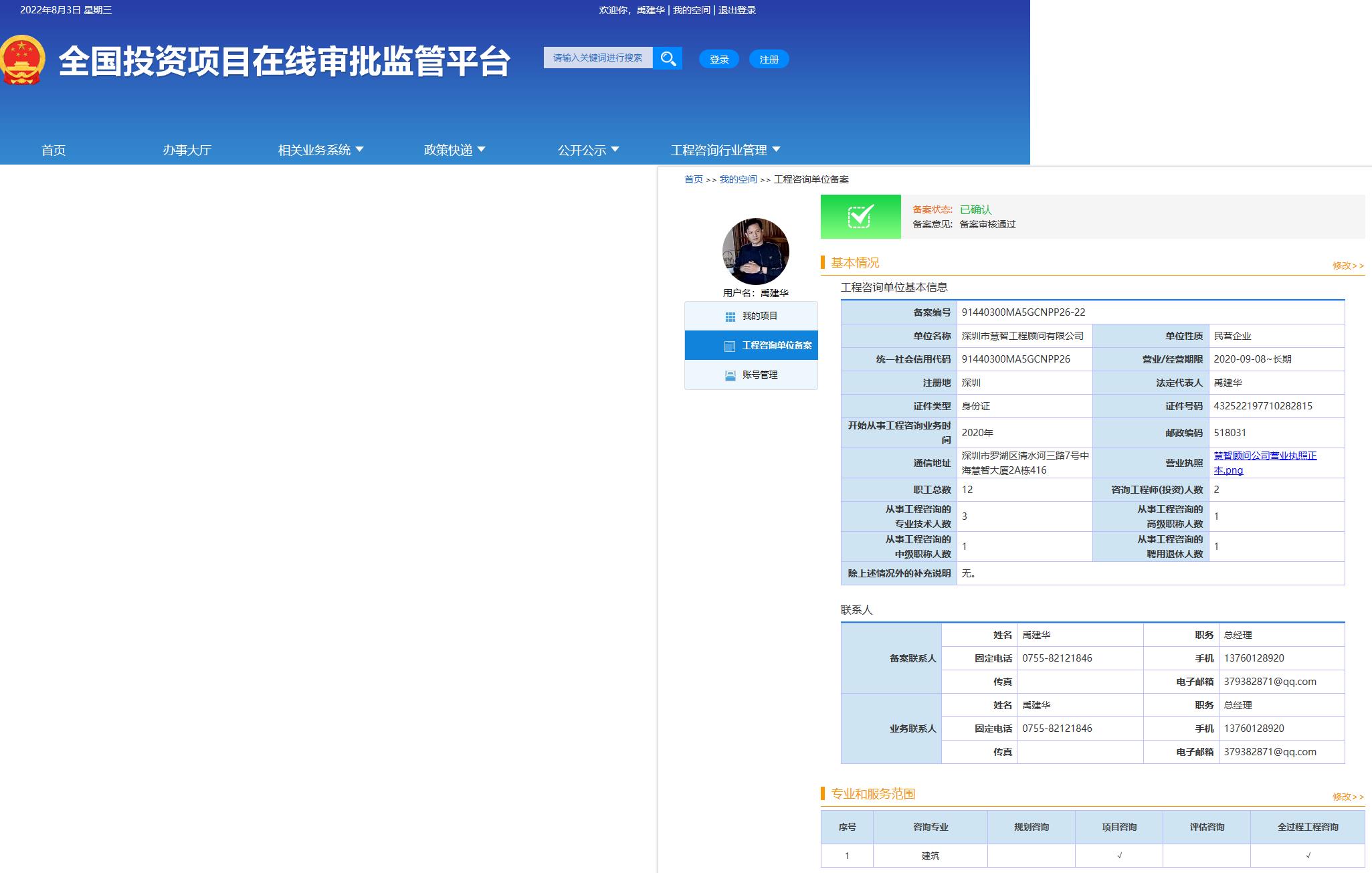Image resolution: width=1372 pixels, height=873 pixels.
Task: Click the user avatar photo of 禹建华
Action: point(754,251)
